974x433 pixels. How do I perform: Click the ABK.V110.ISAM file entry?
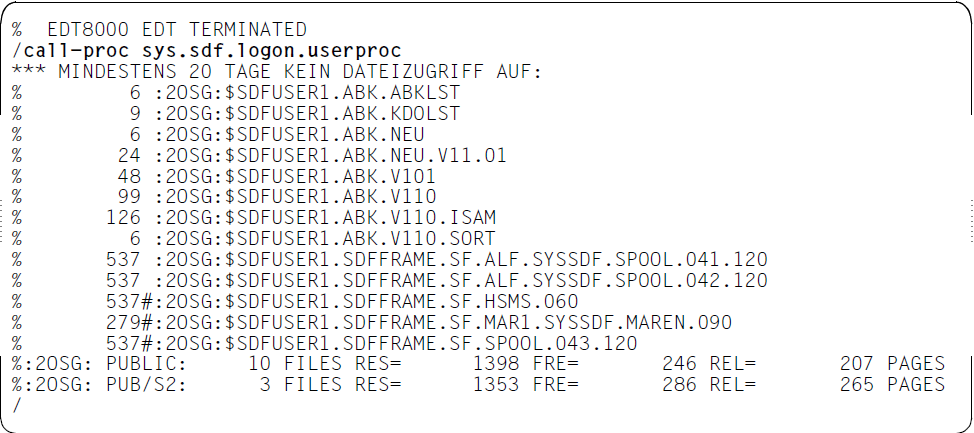[254, 217]
